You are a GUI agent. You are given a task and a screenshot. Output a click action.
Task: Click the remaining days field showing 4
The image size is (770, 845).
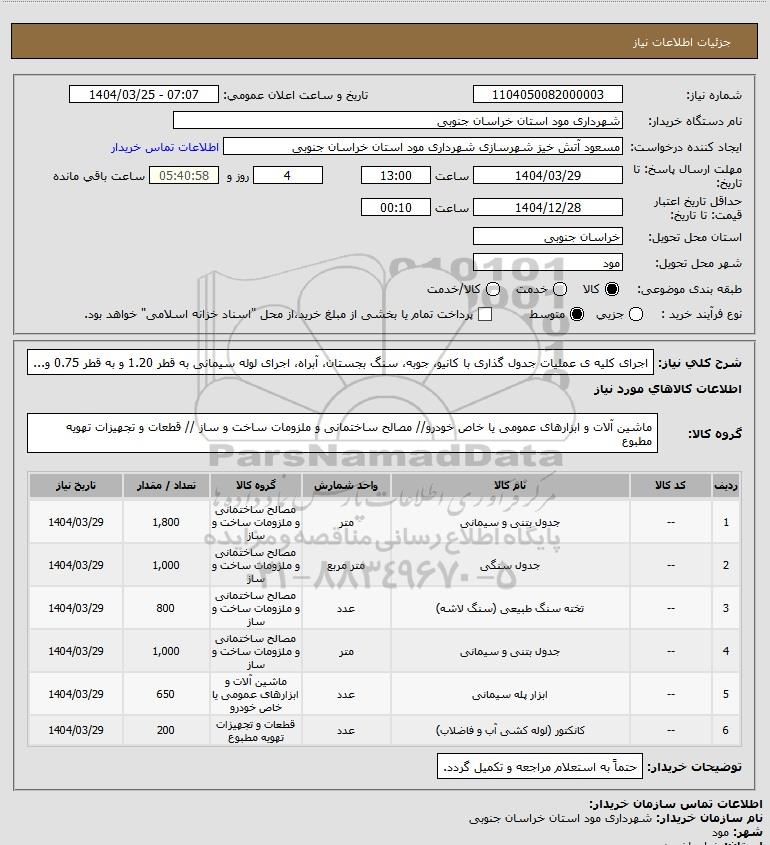point(288,175)
